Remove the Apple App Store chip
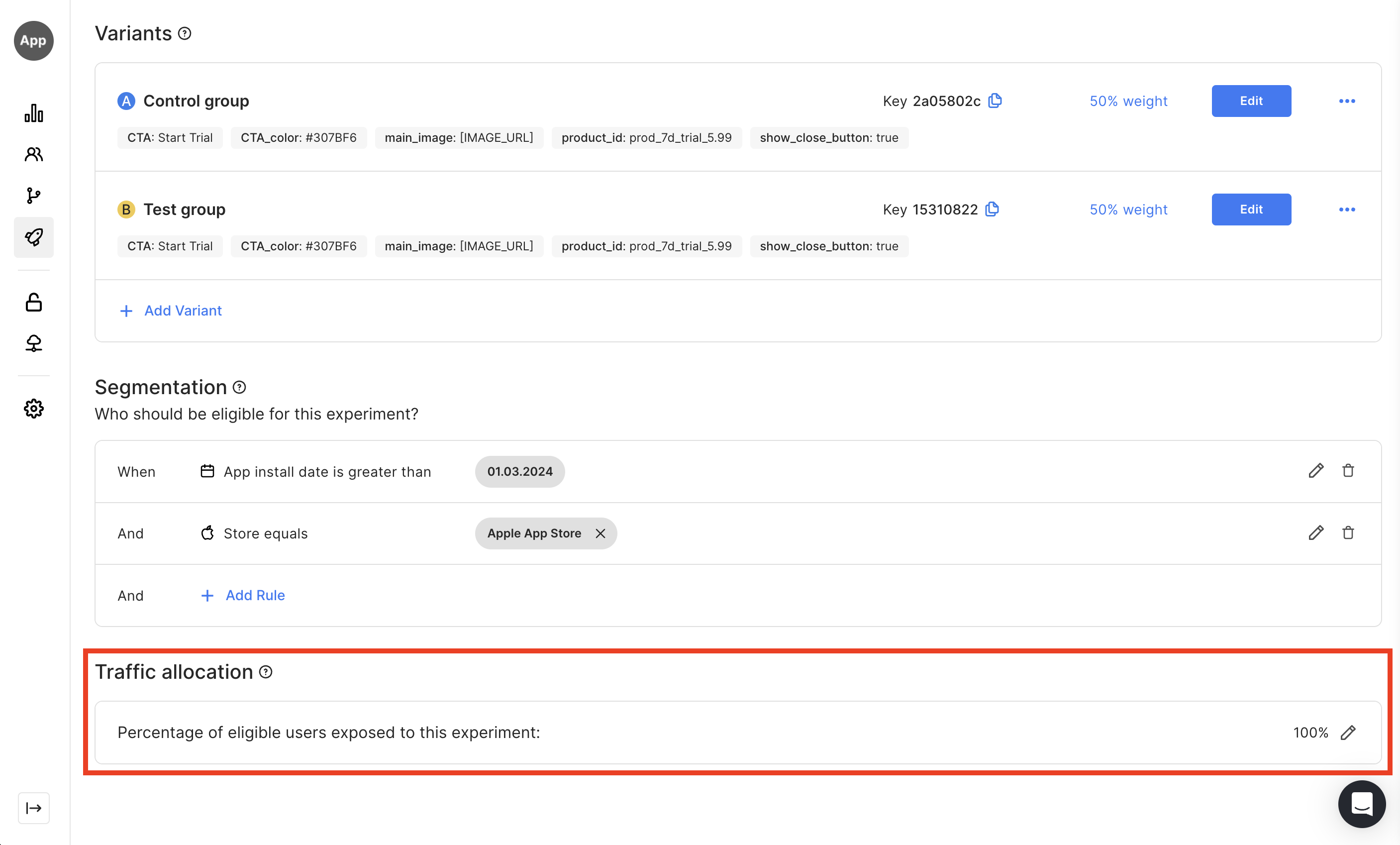The width and height of the screenshot is (1400, 845). [600, 533]
